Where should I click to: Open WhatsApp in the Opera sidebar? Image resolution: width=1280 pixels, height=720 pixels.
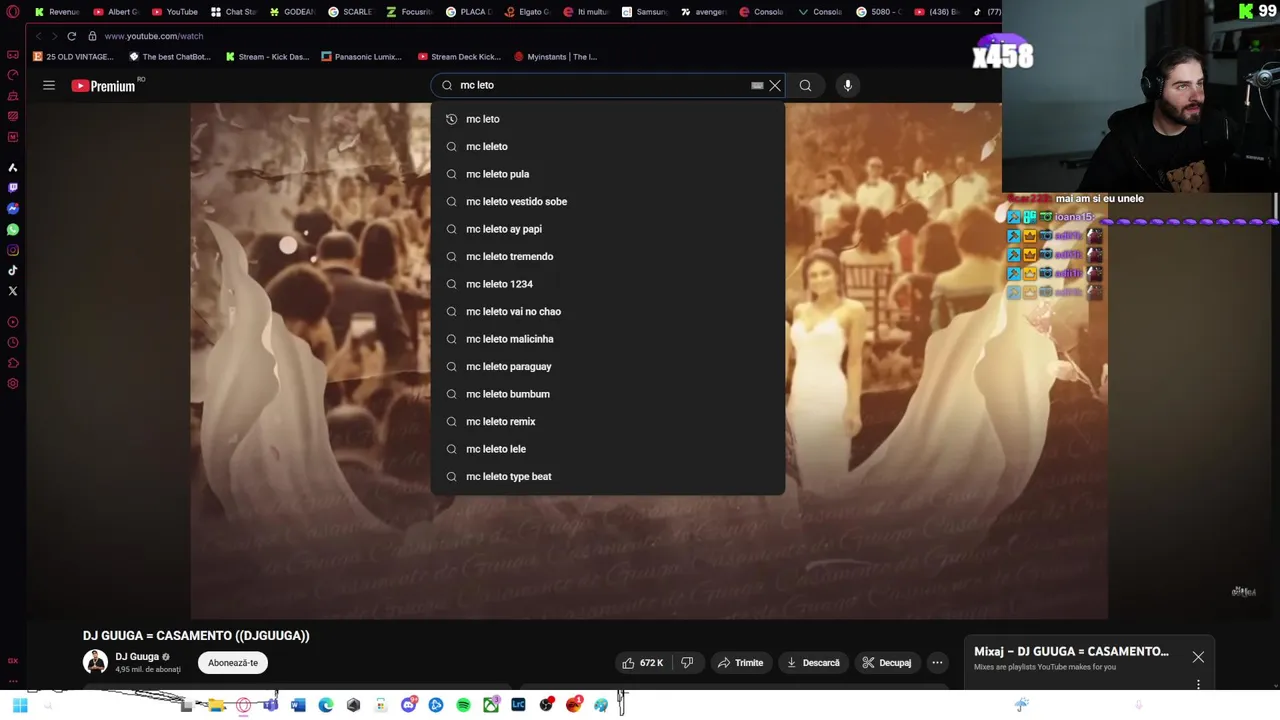(13, 230)
